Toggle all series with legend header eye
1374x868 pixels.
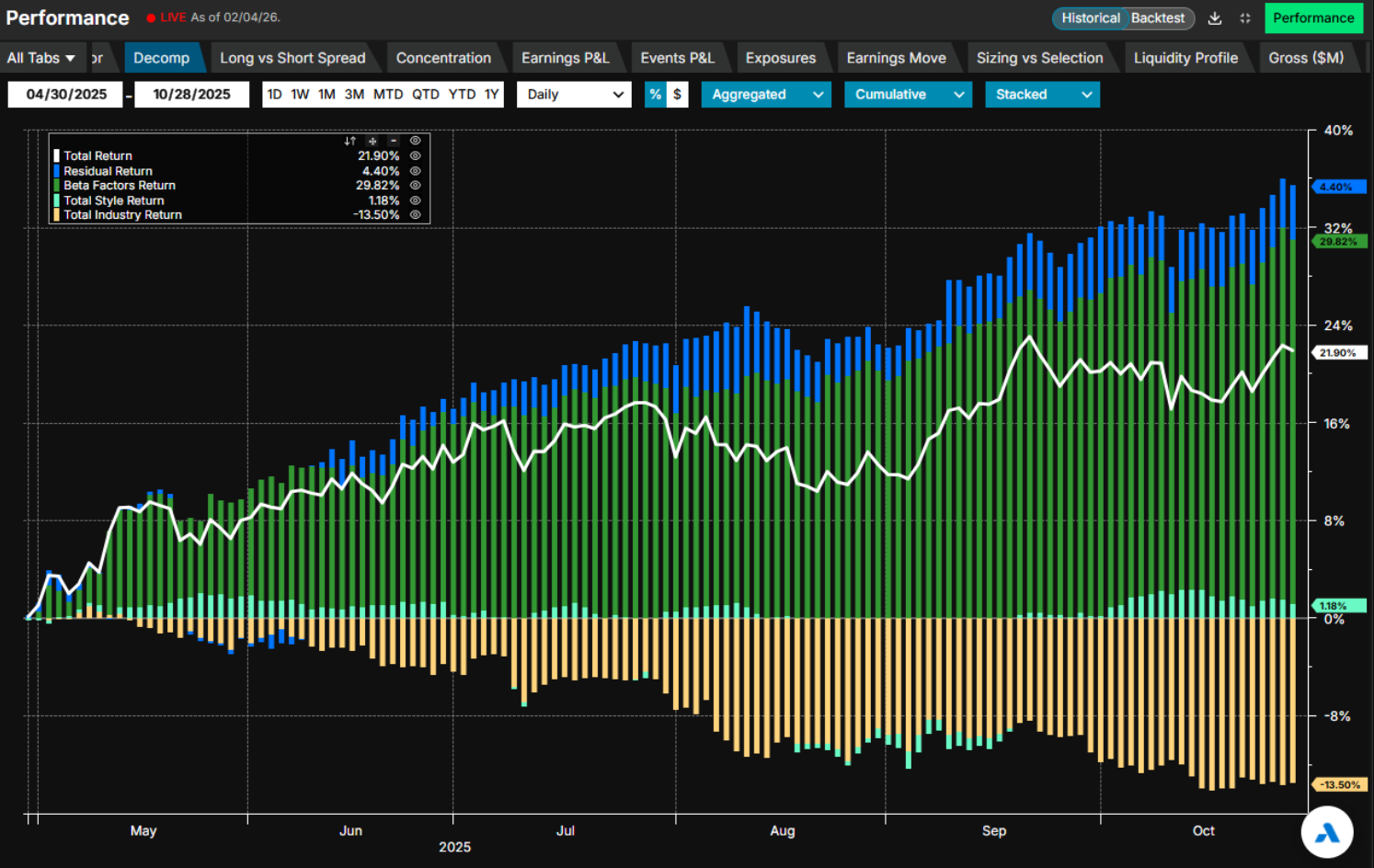[x=416, y=141]
